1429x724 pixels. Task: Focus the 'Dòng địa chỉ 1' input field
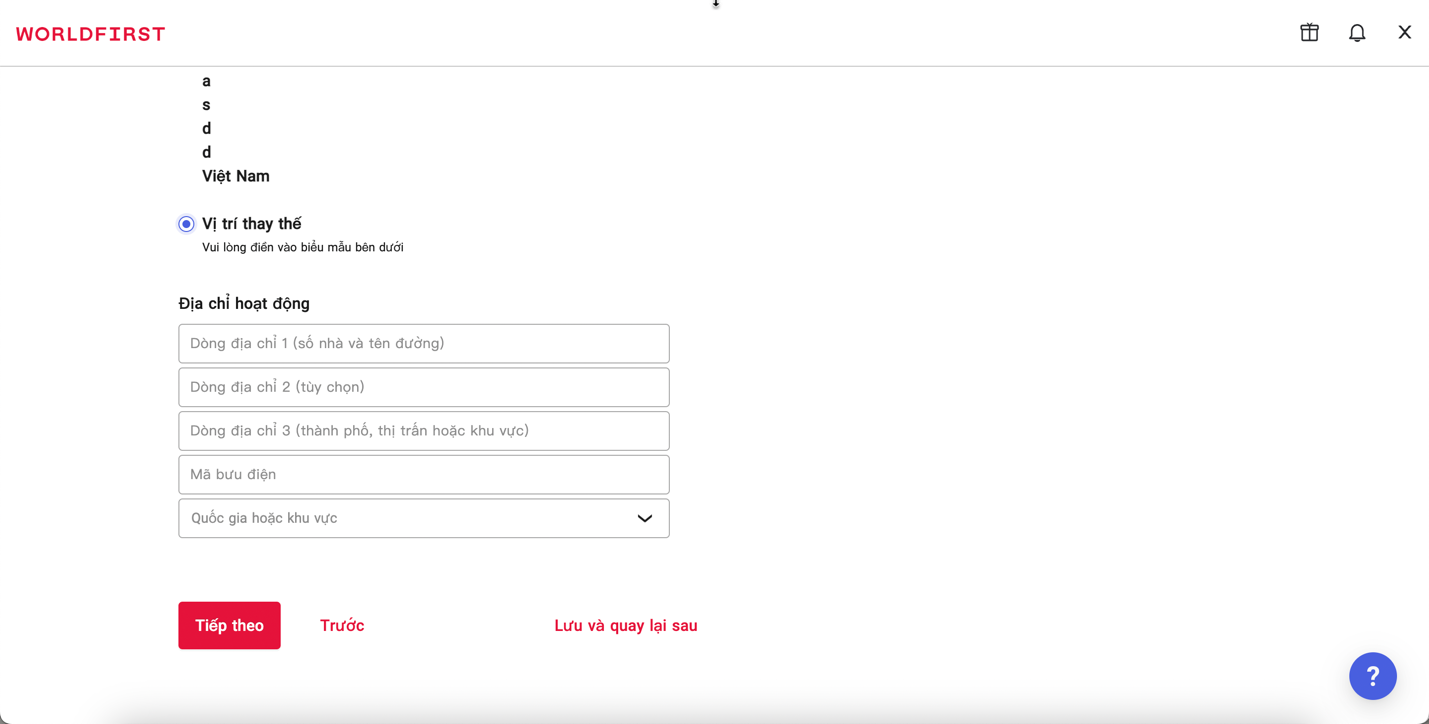pos(423,343)
